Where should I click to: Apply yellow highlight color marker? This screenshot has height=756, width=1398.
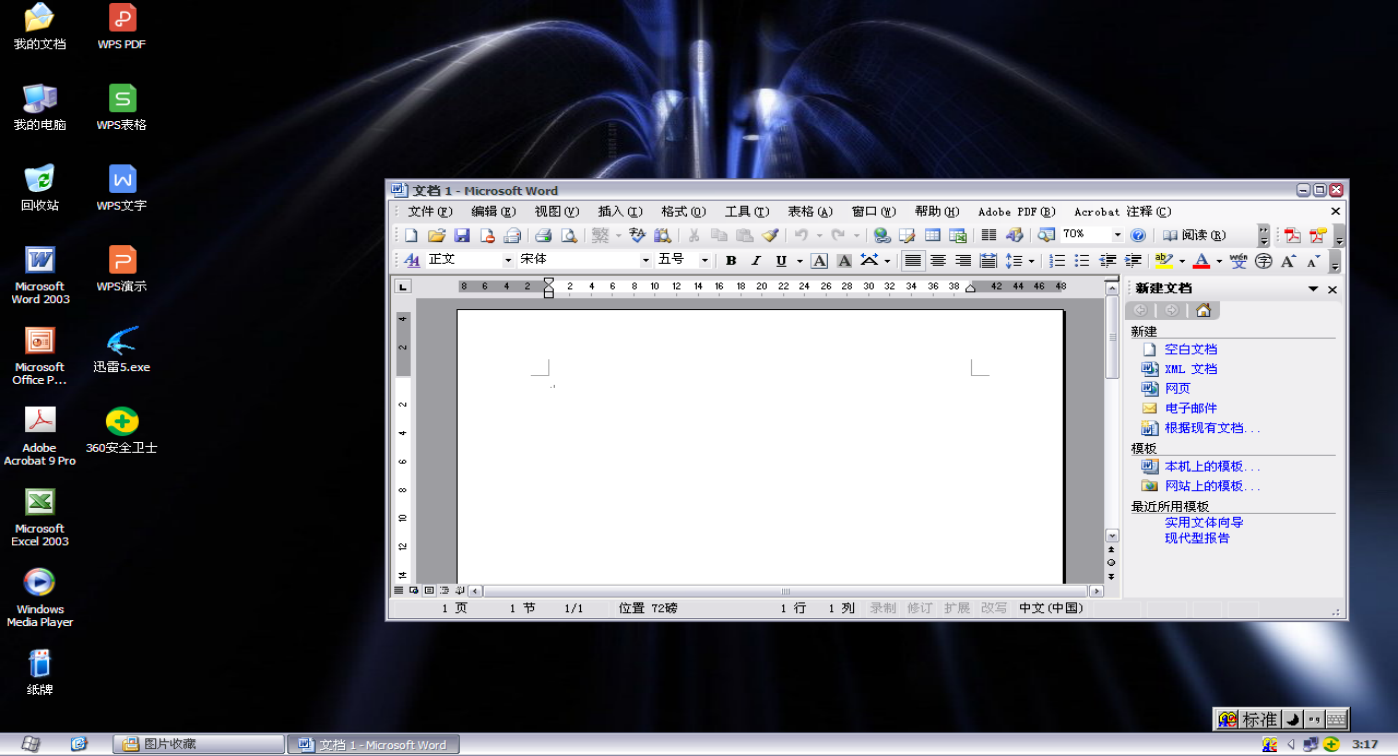coord(1163,260)
